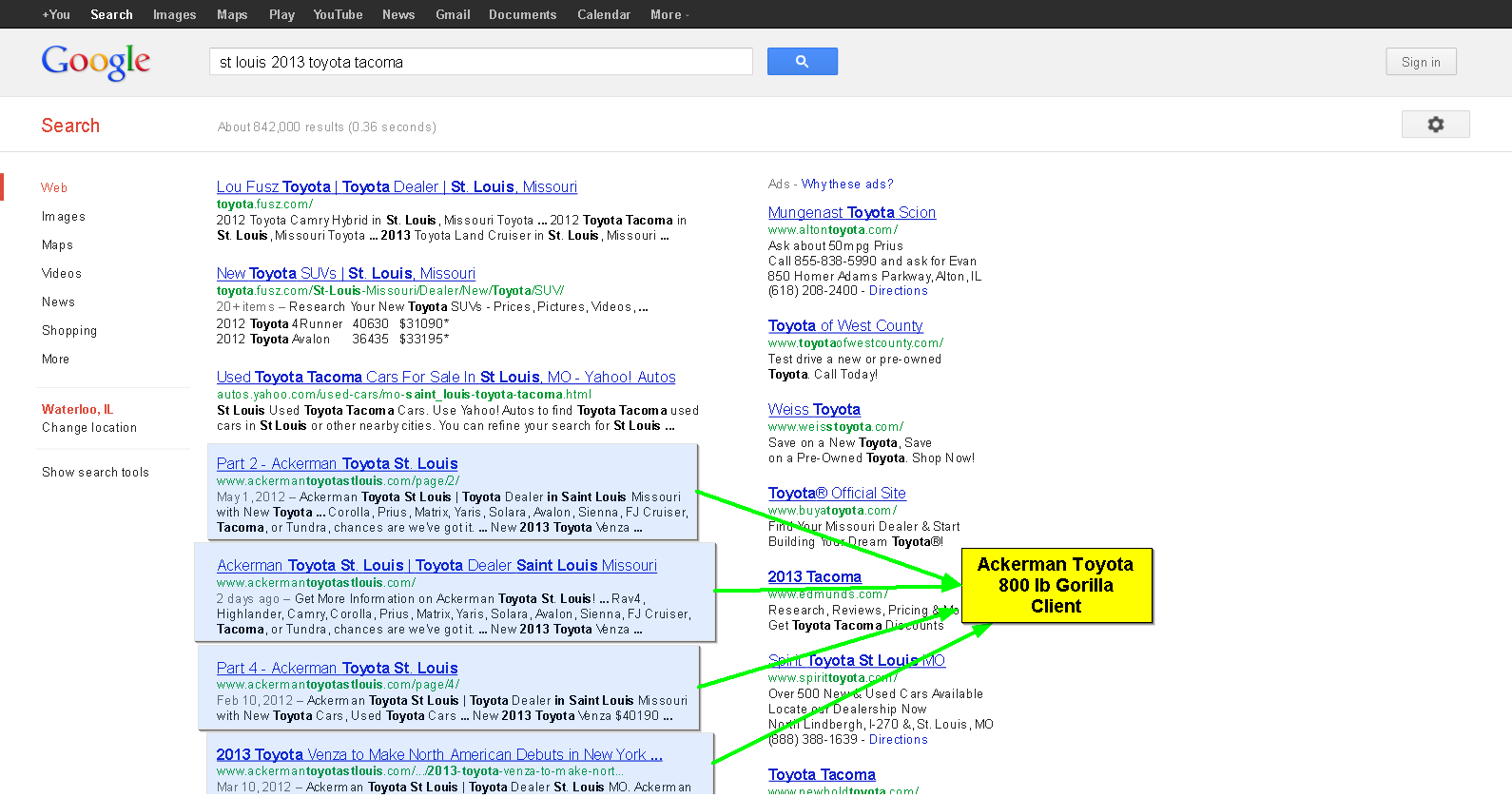Open Lou Fusz Toyota dealer result
This screenshot has height=798, width=1512.
point(397,186)
